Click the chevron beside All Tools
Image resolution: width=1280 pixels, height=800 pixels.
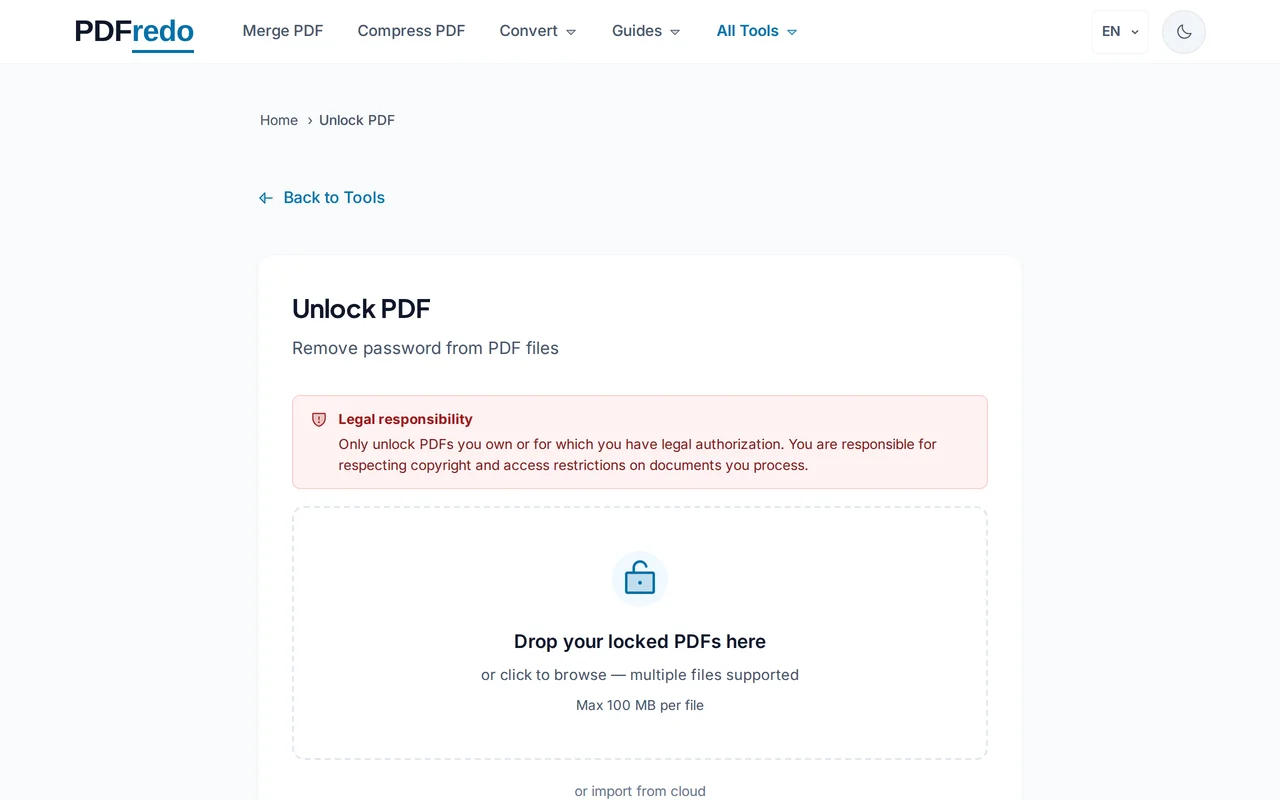[x=791, y=31]
